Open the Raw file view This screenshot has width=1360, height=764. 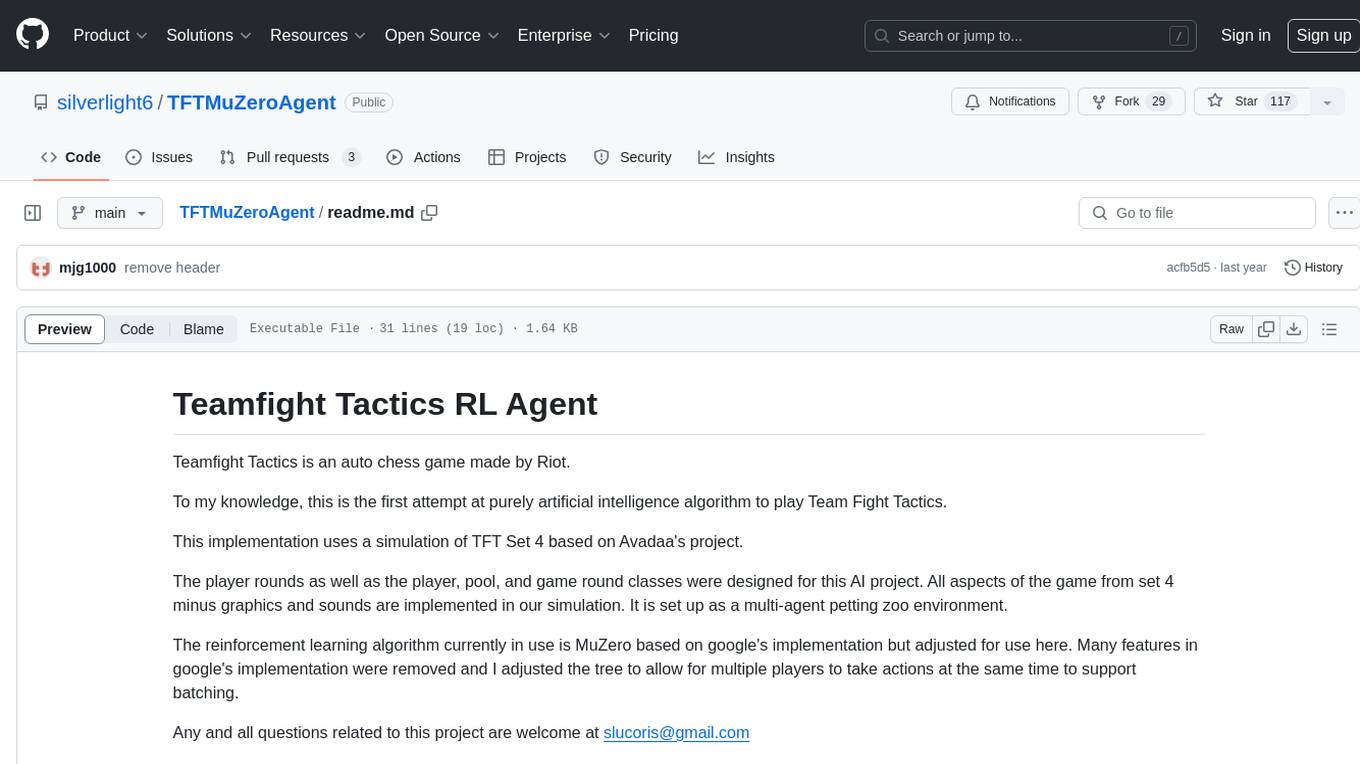(1231, 329)
